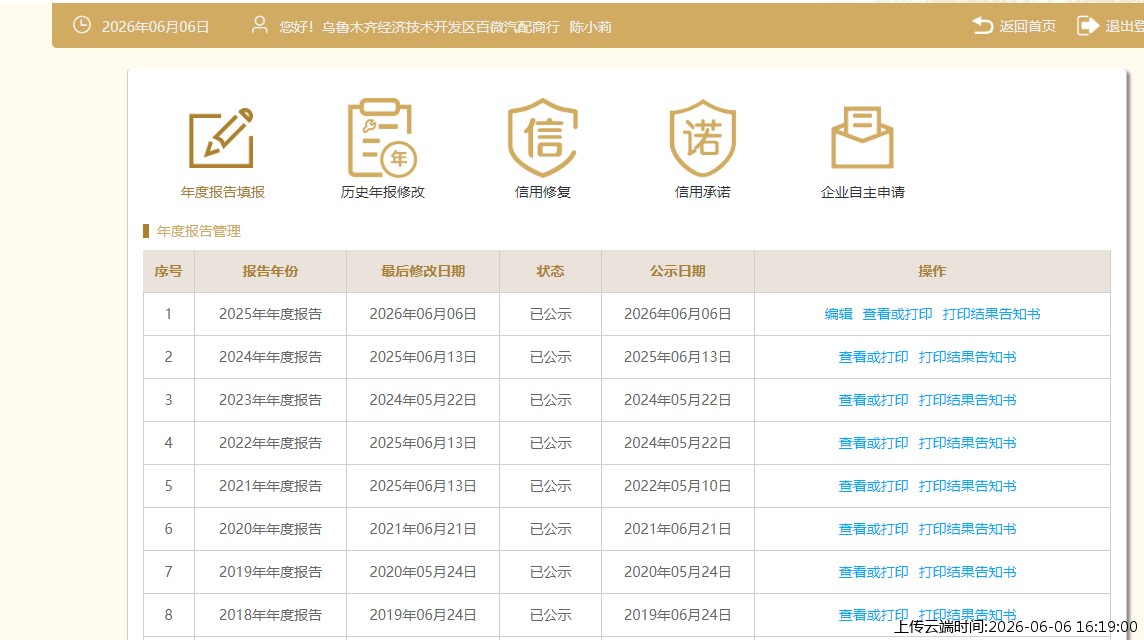Viewport: 1144px width, 640px height.
Task: View or print the 2020年年度报告
Action: [x=873, y=529]
